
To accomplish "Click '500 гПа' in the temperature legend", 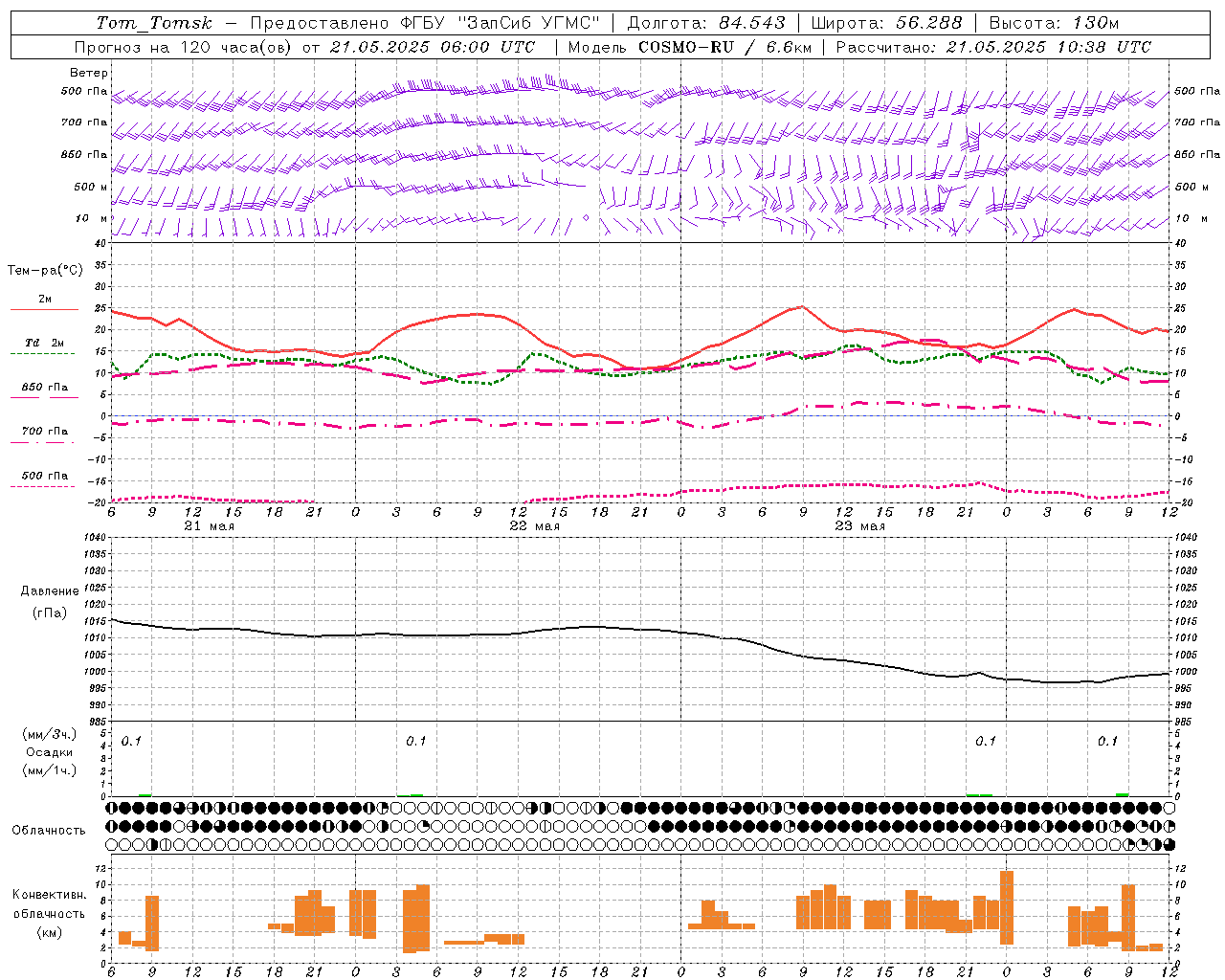I will tap(45, 475).
